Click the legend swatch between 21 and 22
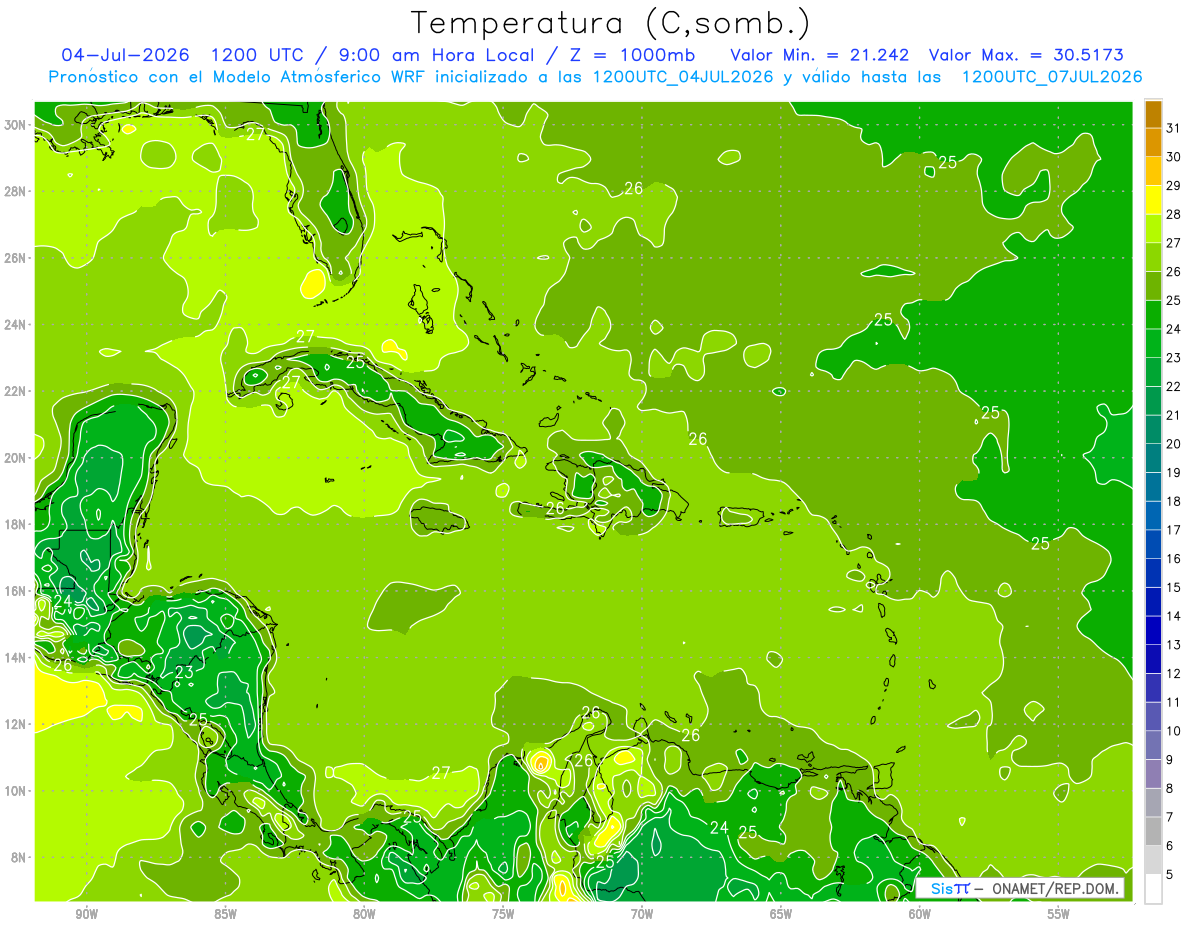 [x=1153, y=401]
